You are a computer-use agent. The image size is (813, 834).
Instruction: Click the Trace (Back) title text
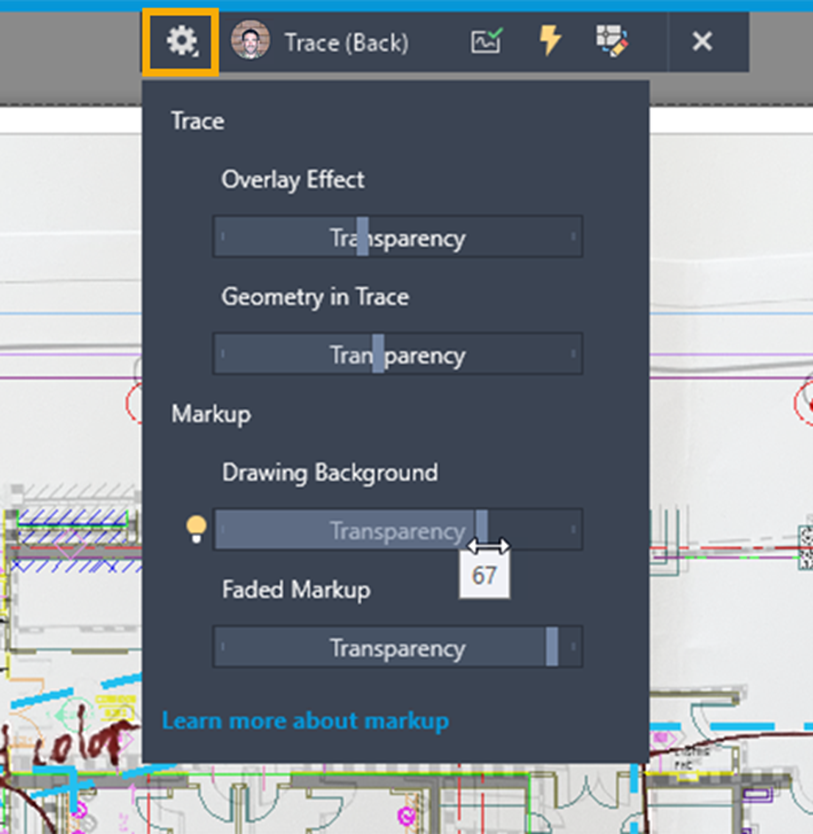347,43
